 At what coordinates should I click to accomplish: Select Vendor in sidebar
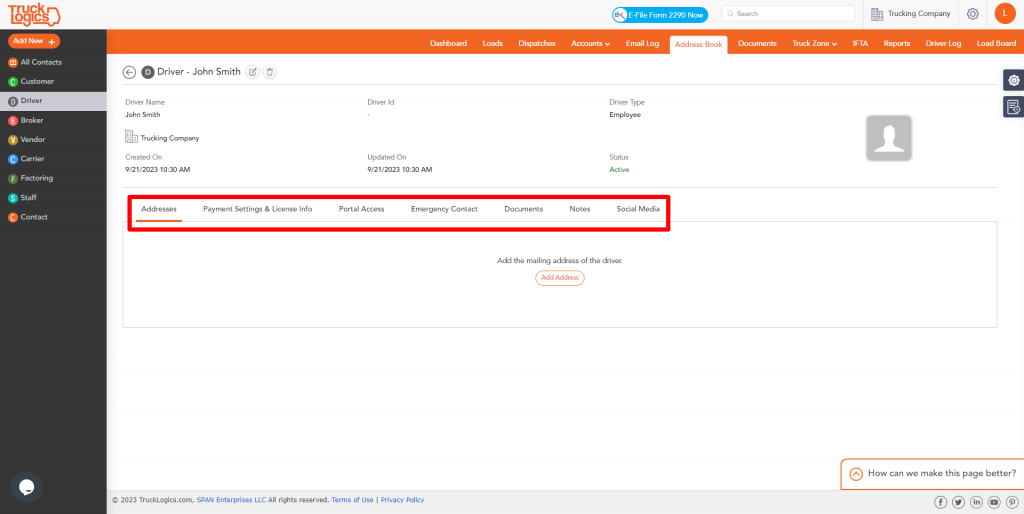53,139
